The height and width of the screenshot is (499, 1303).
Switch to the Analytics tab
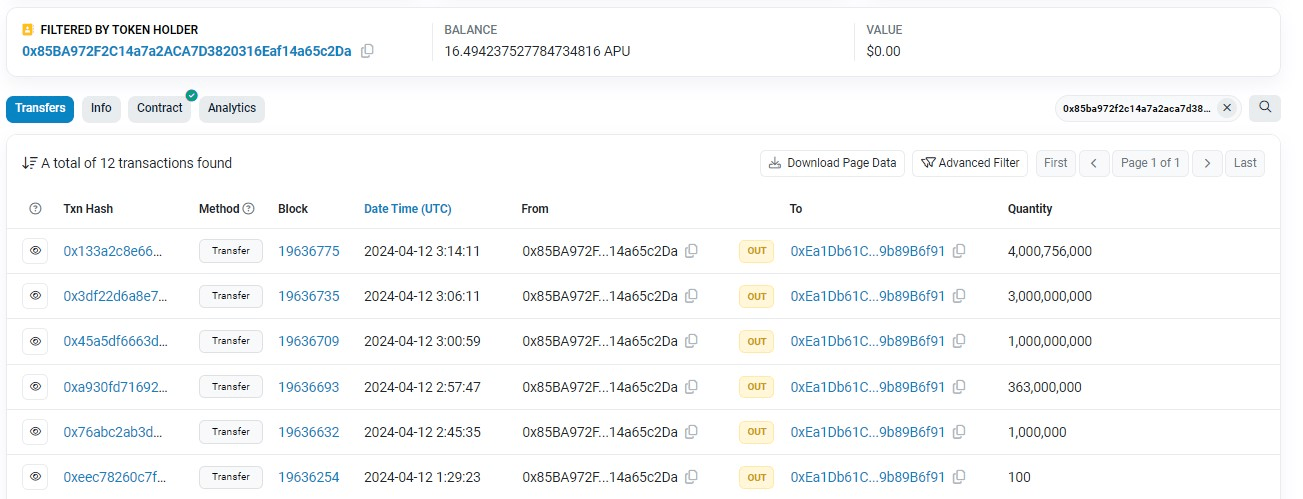[x=231, y=108]
